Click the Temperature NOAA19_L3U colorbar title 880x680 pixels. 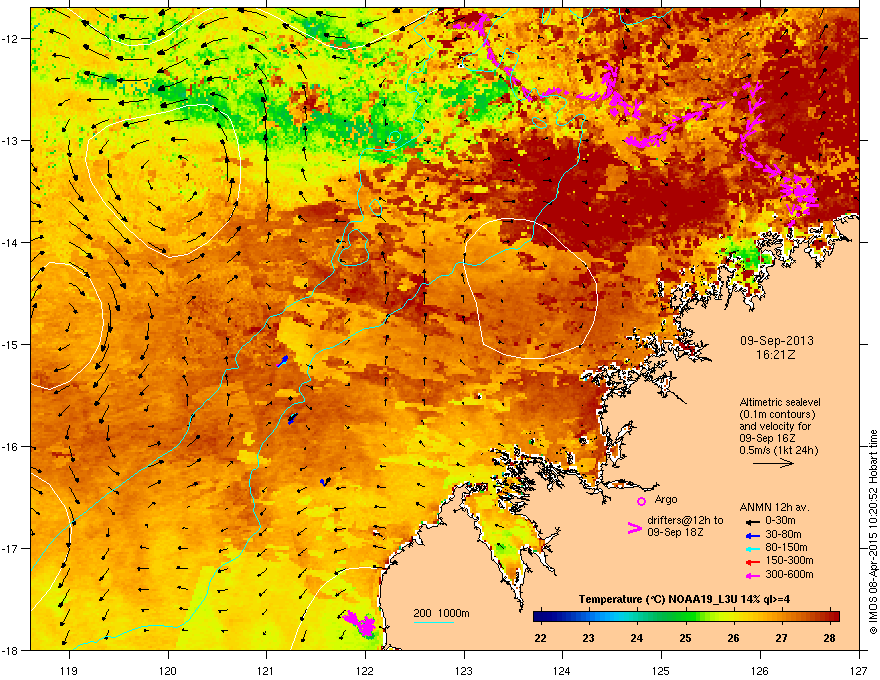pos(684,599)
